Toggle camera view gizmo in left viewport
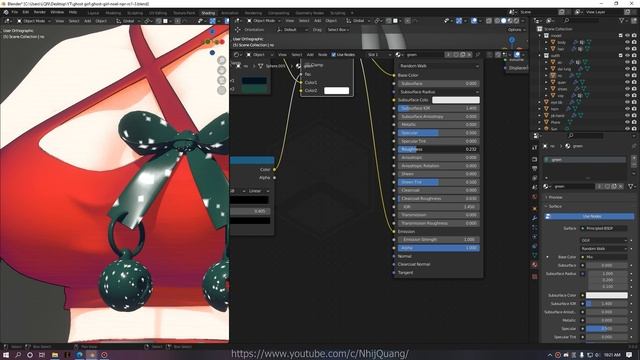 222,80
